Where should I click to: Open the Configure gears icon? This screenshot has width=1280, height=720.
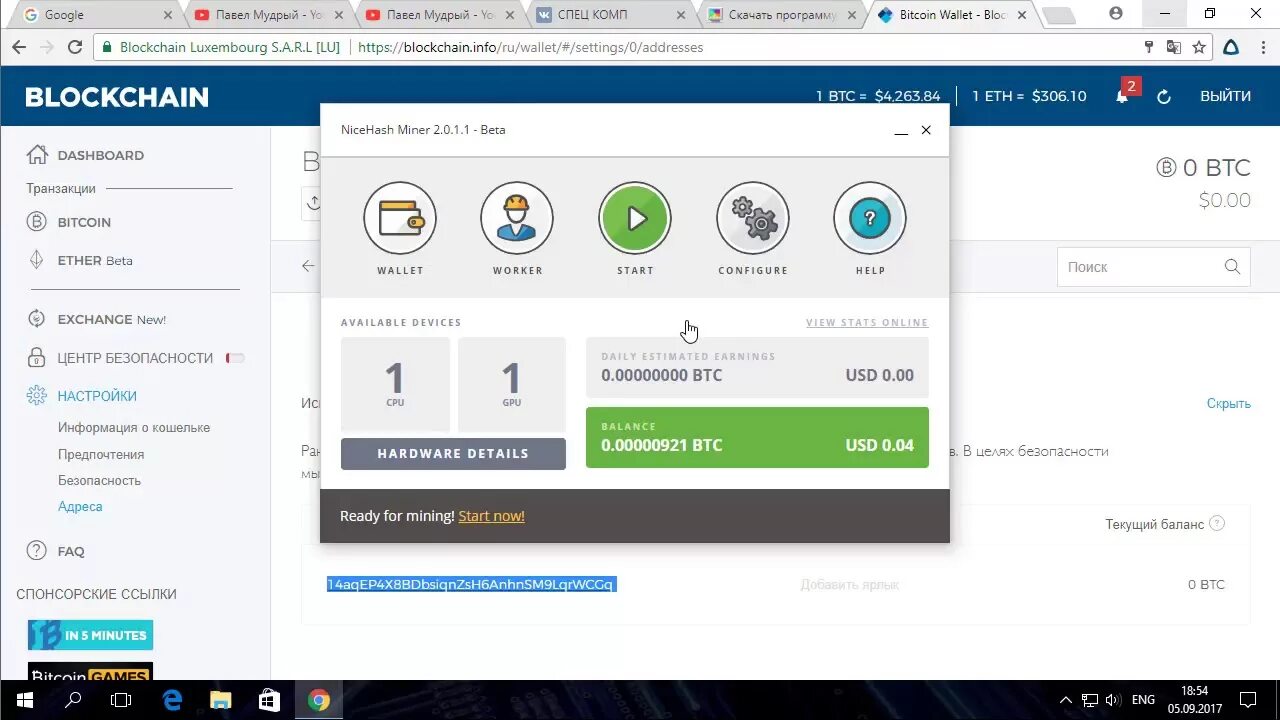pos(753,218)
